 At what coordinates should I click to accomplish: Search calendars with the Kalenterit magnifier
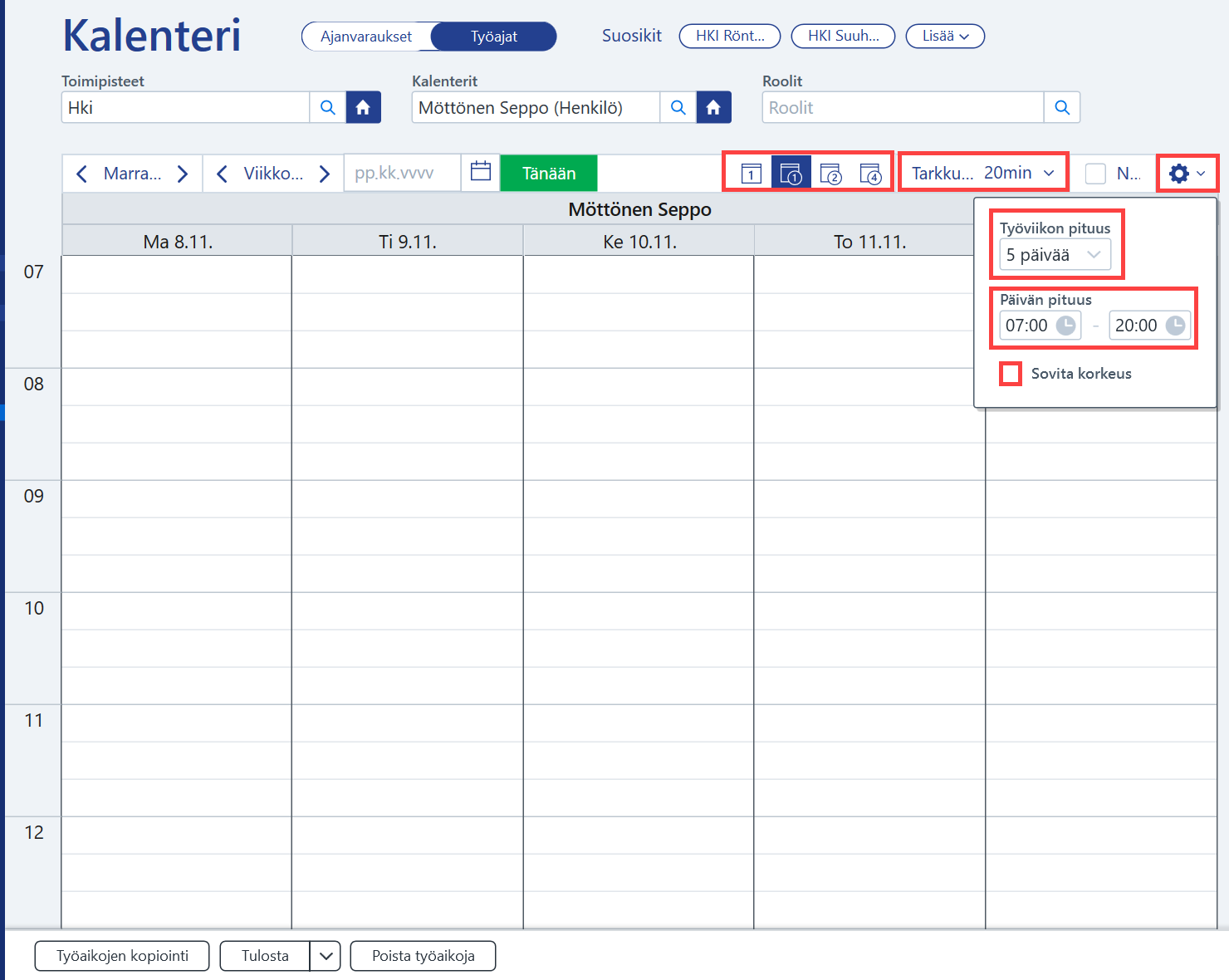(x=678, y=108)
